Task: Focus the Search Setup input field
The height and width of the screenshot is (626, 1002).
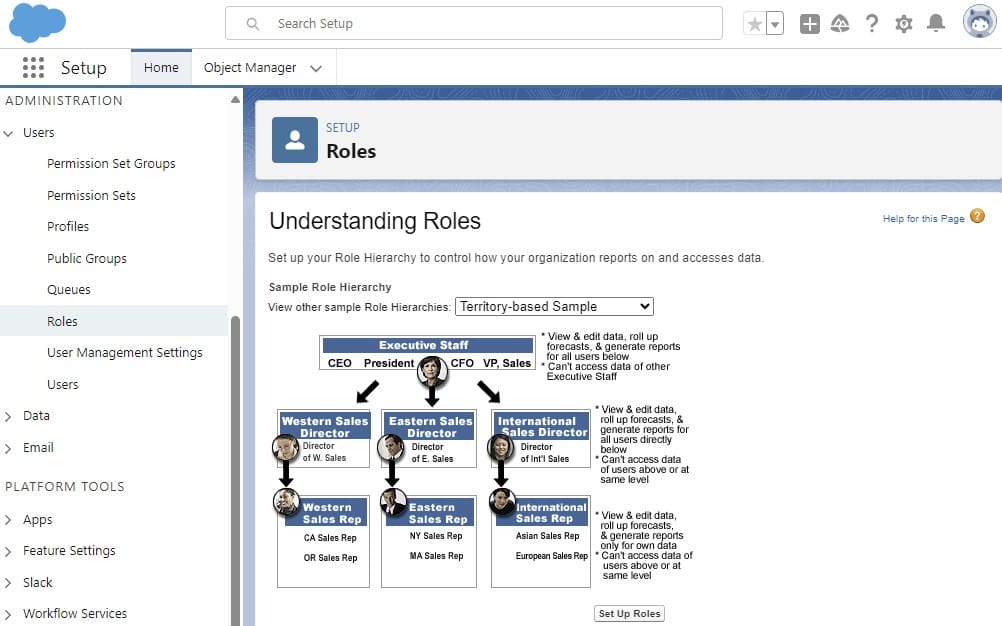Action: (474, 24)
